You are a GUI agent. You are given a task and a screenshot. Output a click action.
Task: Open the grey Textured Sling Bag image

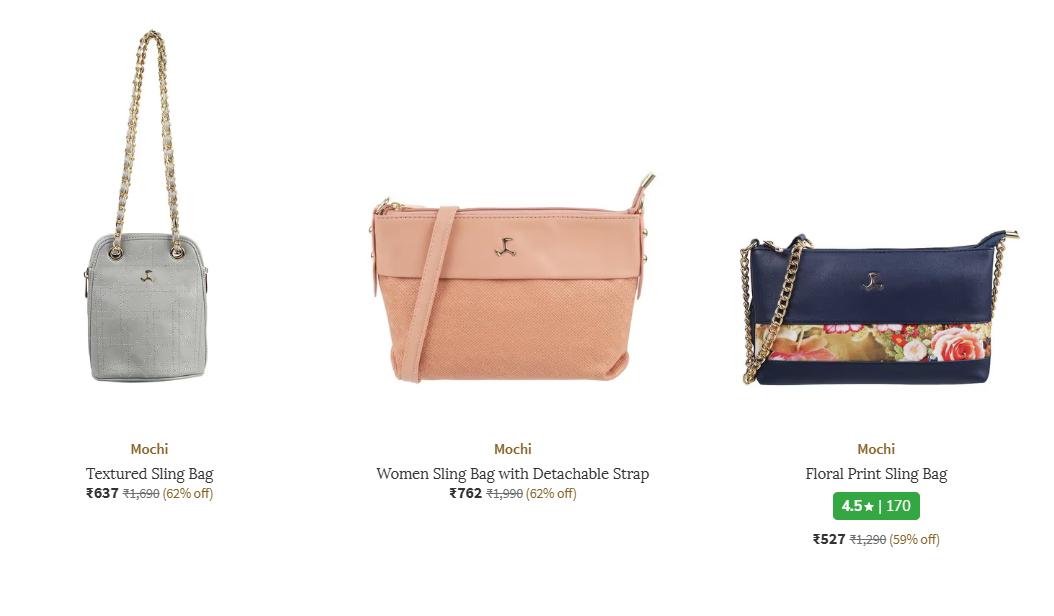click(x=148, y=206)
